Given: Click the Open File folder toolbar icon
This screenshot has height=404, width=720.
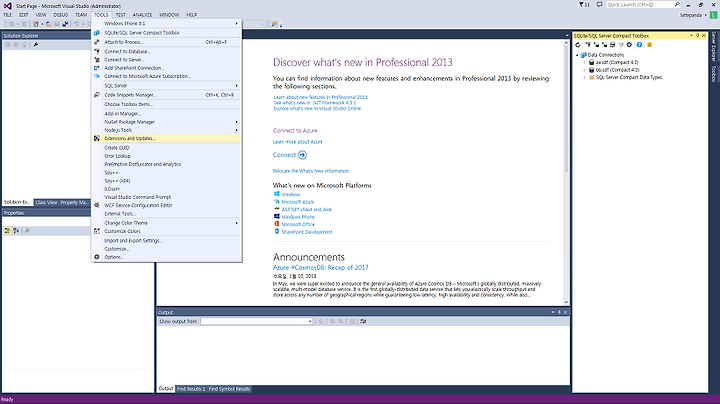Looking at the screenshot, I should [x=48, y=24].
